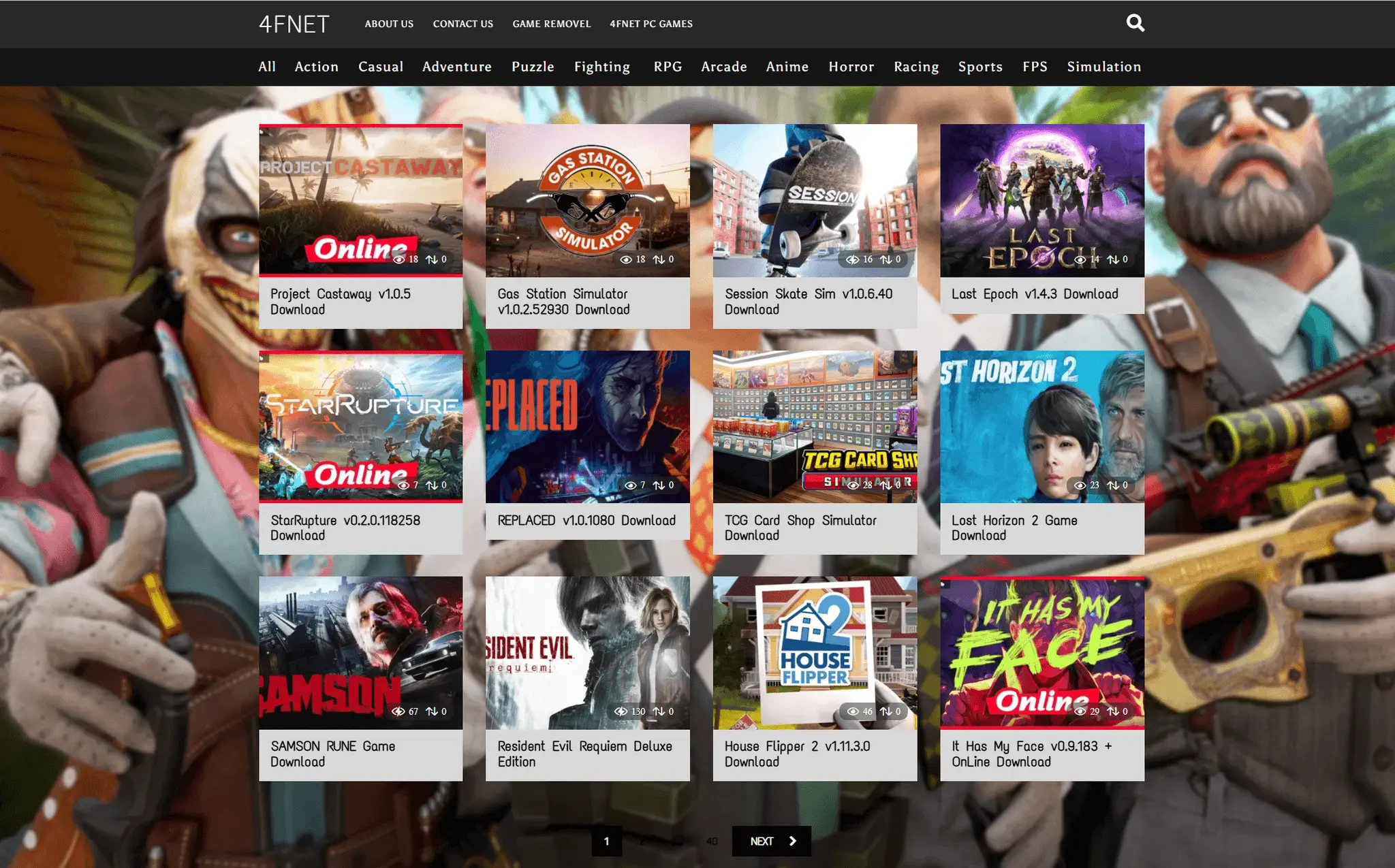This screenshot has width=1395, height=868.
Task: Select the FPS category
Action: pos(1035,67)
